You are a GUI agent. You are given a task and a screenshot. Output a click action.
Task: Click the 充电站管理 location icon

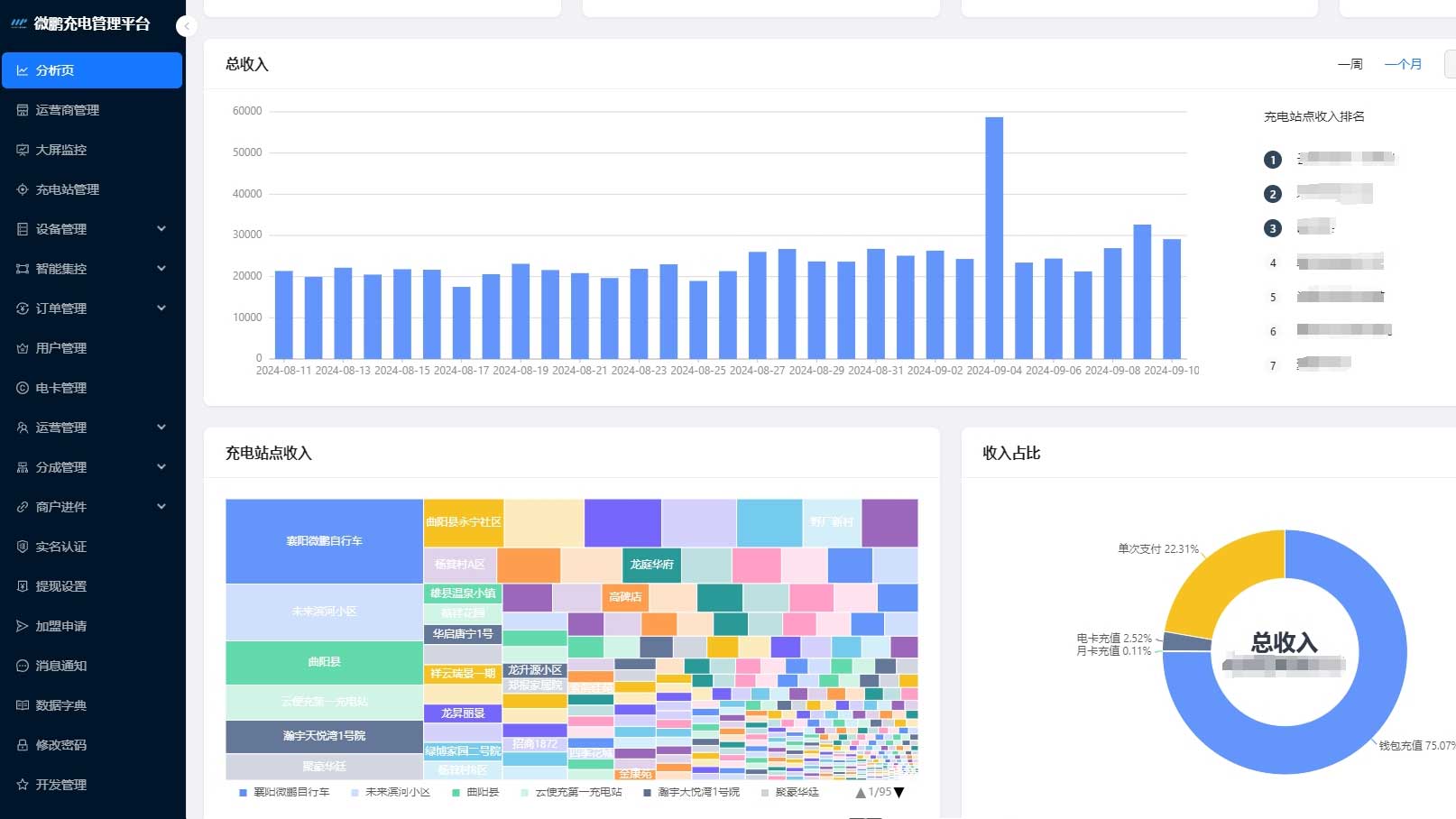23,189
